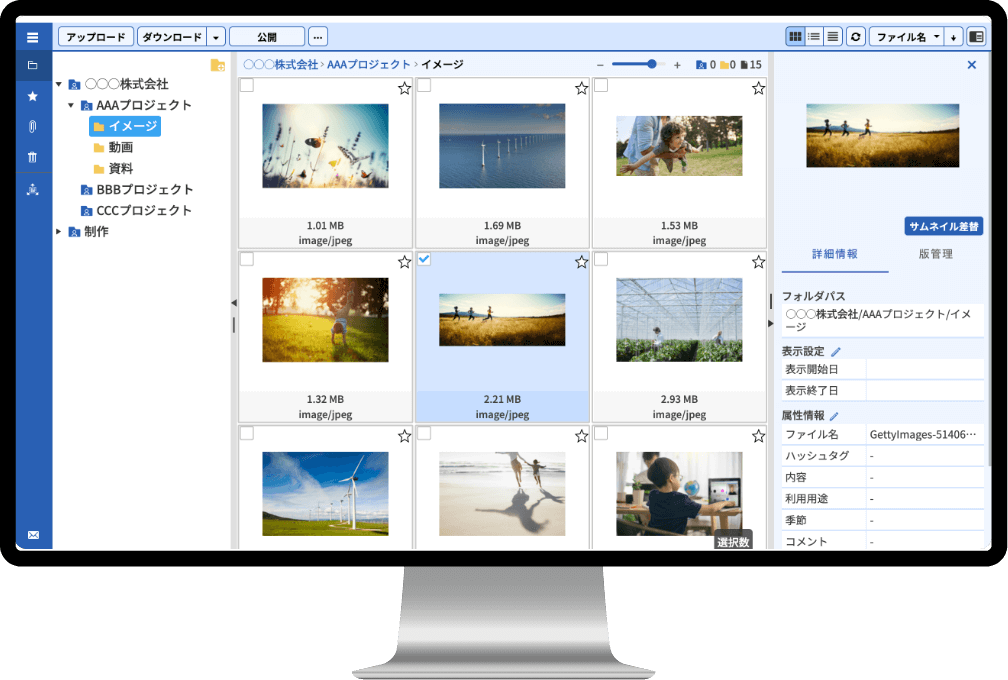Image resolution: width=1008 pixels, height=680 pixels.
Task: Select checkbox of 1.53 MB image
Action: (x=601, y=85)
